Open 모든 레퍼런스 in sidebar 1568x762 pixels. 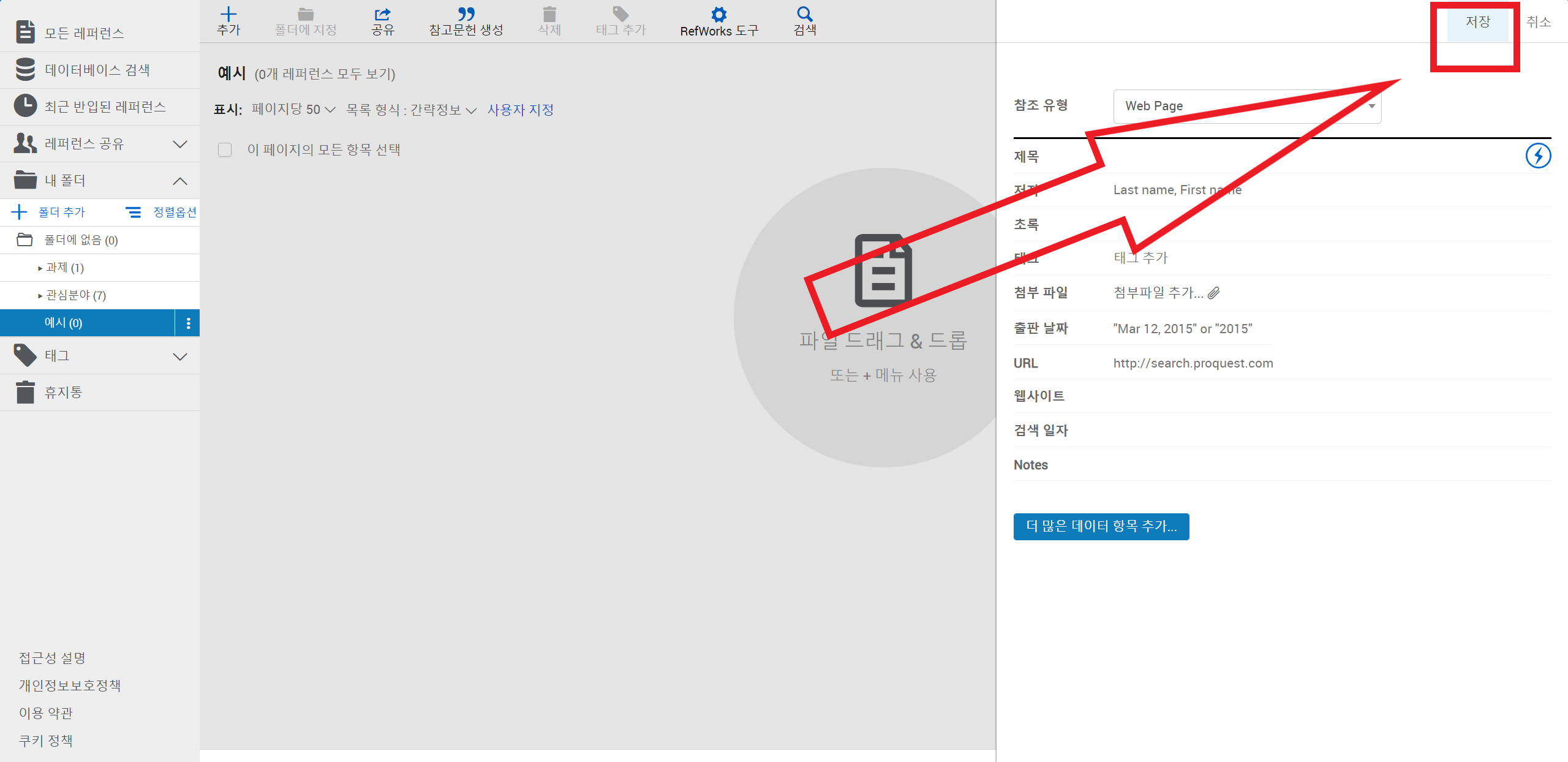click(x=84, y=33)
